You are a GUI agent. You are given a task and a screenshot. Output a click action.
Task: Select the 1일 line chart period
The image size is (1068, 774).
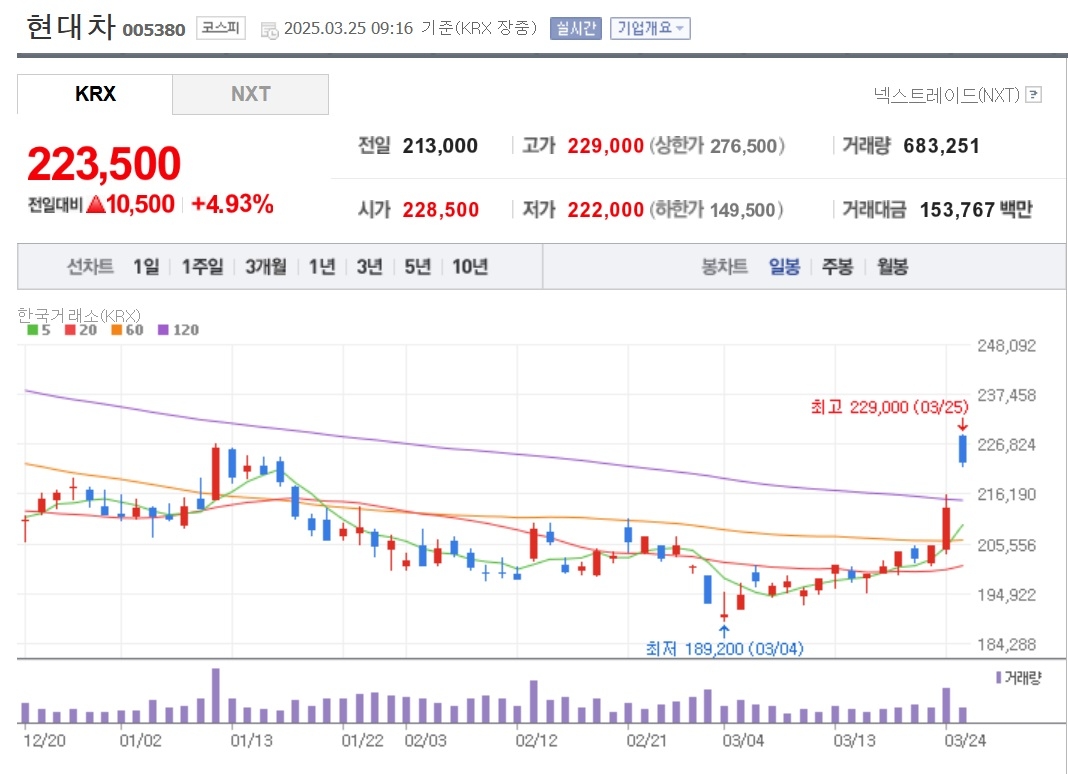[146, 266]
